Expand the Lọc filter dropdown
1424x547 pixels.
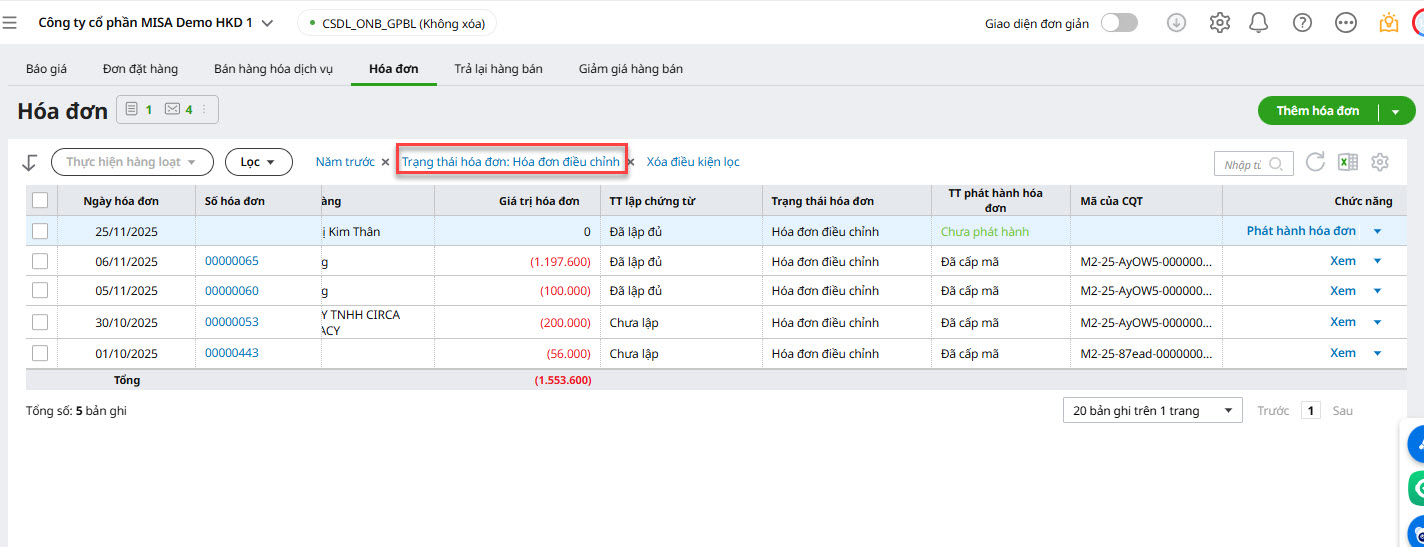pyautogui.click(x=258, y=162)
